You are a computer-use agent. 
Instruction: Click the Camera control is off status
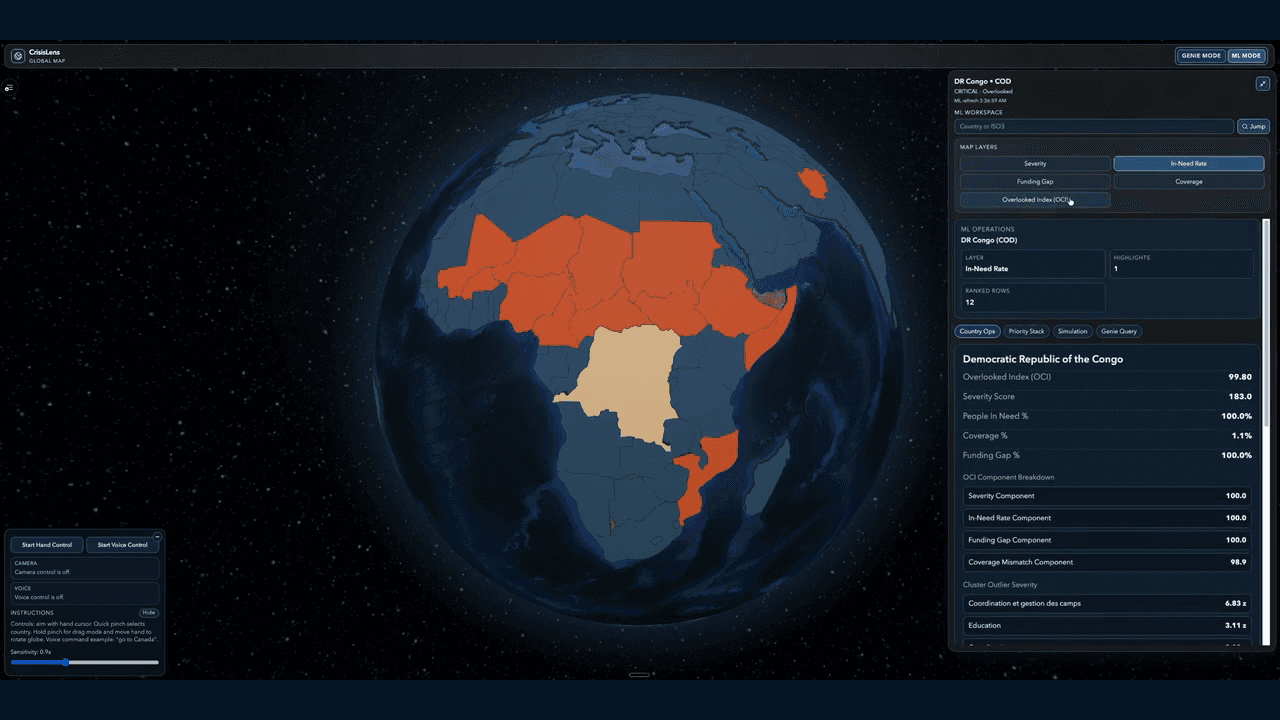tap(85, 568)
